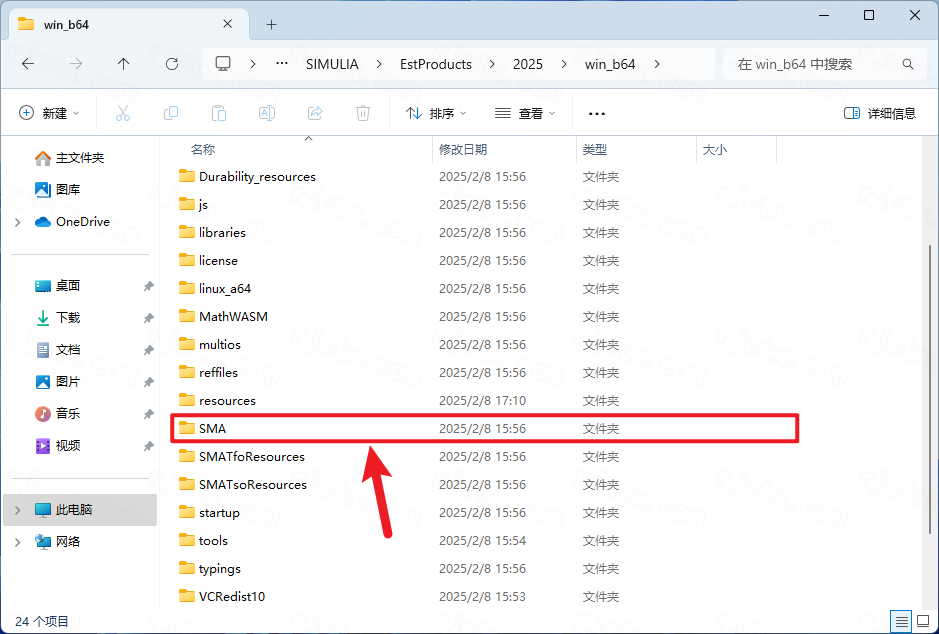Go back to previous folder
Viewport: 939px width, 634px height.
point(28,64)
